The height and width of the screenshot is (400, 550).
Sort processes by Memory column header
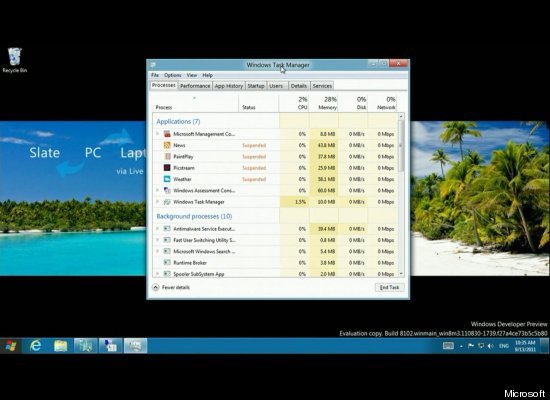(324, 103)
